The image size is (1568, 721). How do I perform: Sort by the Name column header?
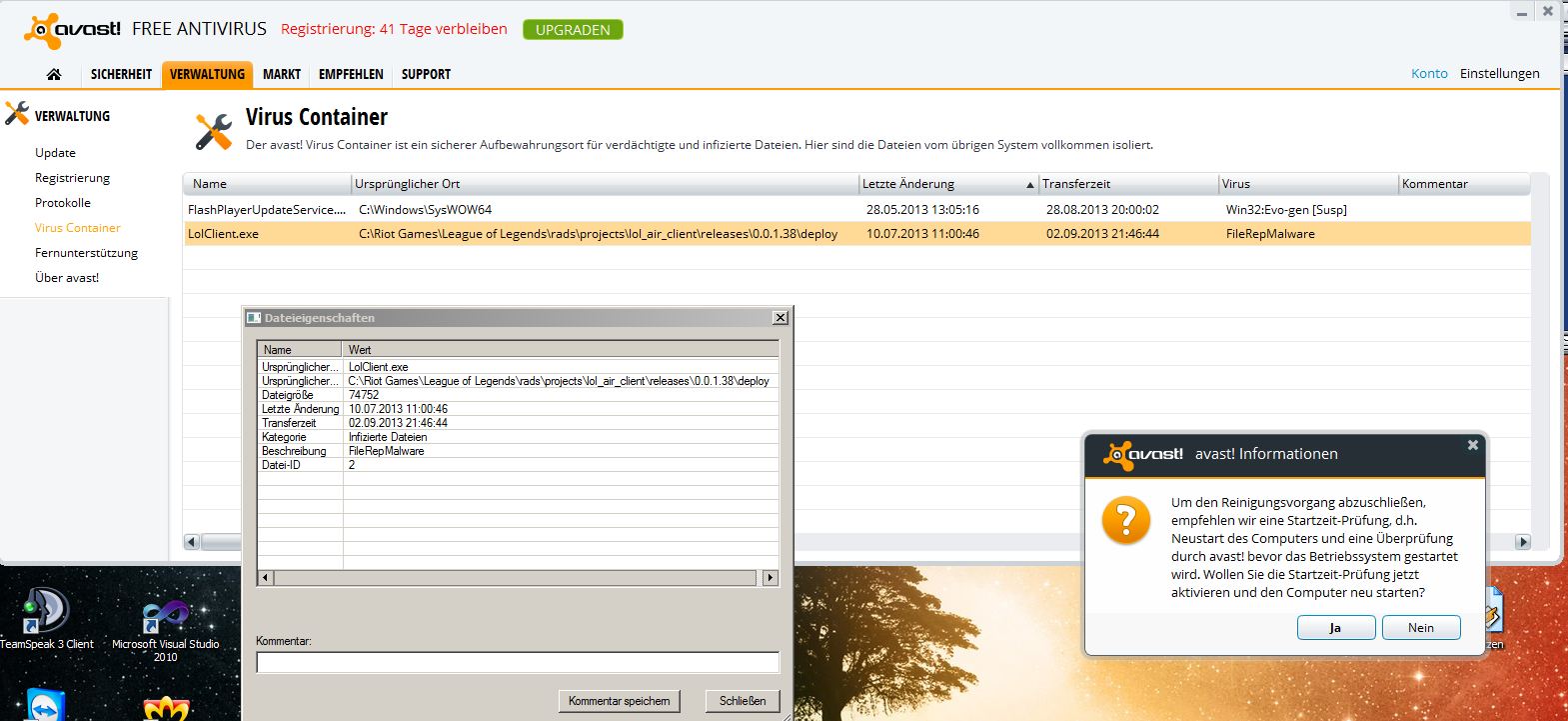tap(267, 184)
